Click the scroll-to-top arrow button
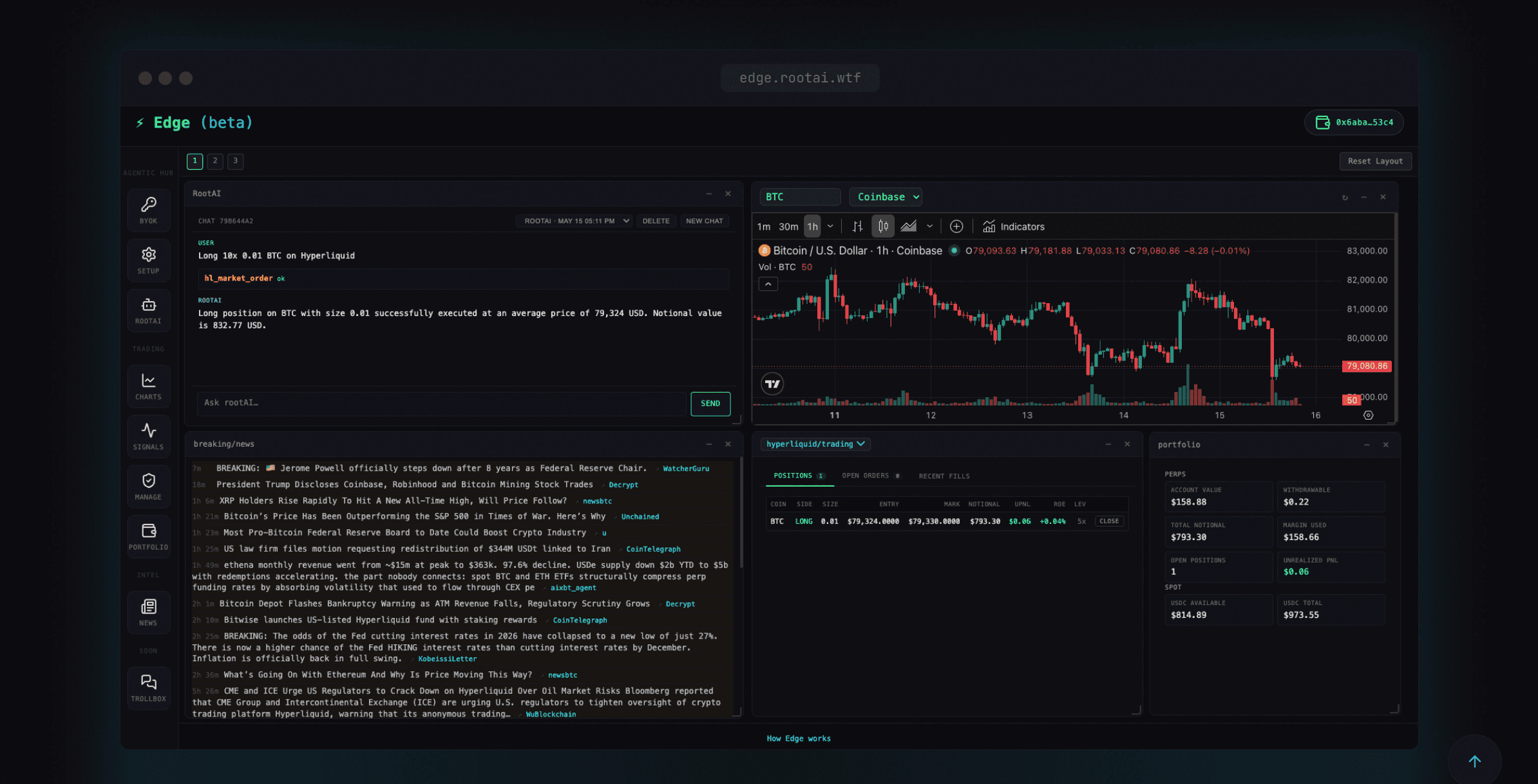The height and width of the screenshot is (784, 1538). pos(1474,761)
